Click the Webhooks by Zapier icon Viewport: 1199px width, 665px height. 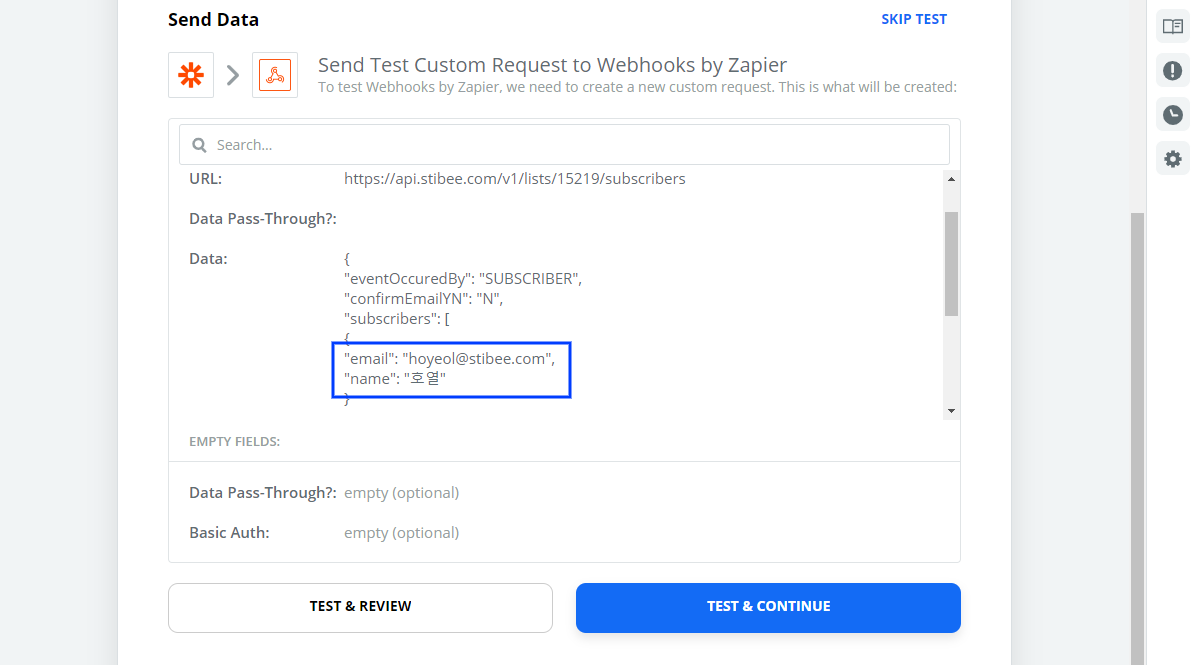275,75
